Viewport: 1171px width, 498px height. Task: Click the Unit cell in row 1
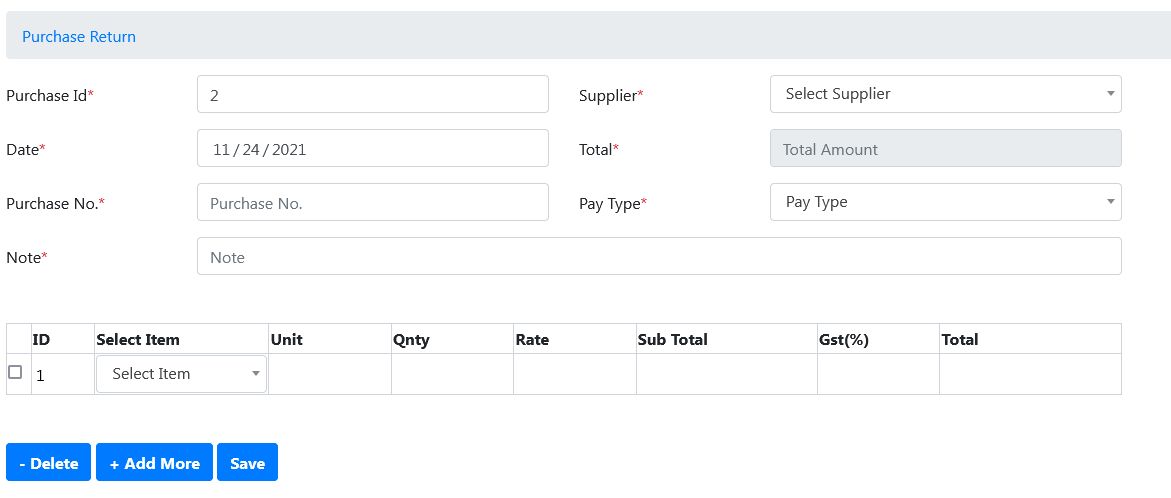[x=329, y=374]
